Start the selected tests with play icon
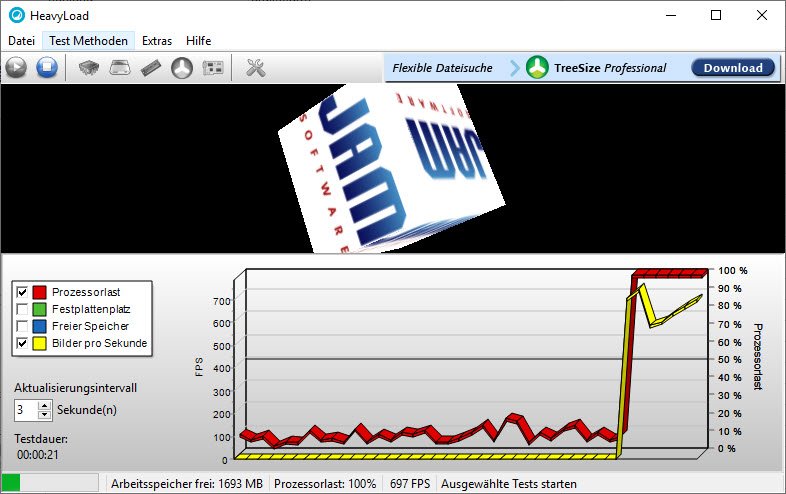Viewport: 786px width, 494px height. [17, 67]
